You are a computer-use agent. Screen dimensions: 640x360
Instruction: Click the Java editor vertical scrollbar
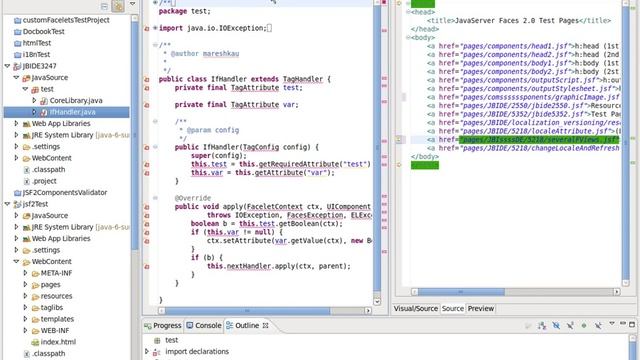(x=377, y=149)
